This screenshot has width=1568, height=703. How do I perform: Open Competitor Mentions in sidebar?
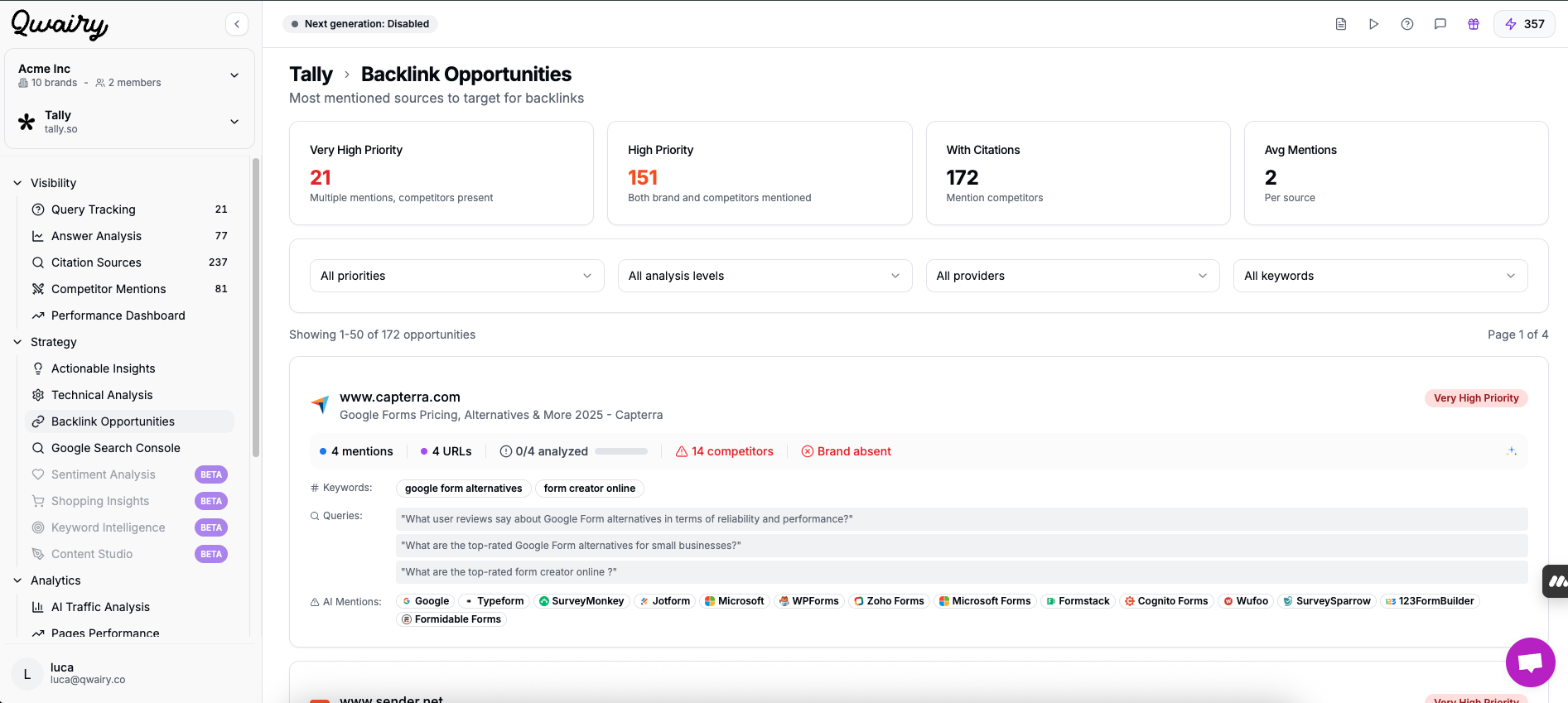click(x=129, y=289)
